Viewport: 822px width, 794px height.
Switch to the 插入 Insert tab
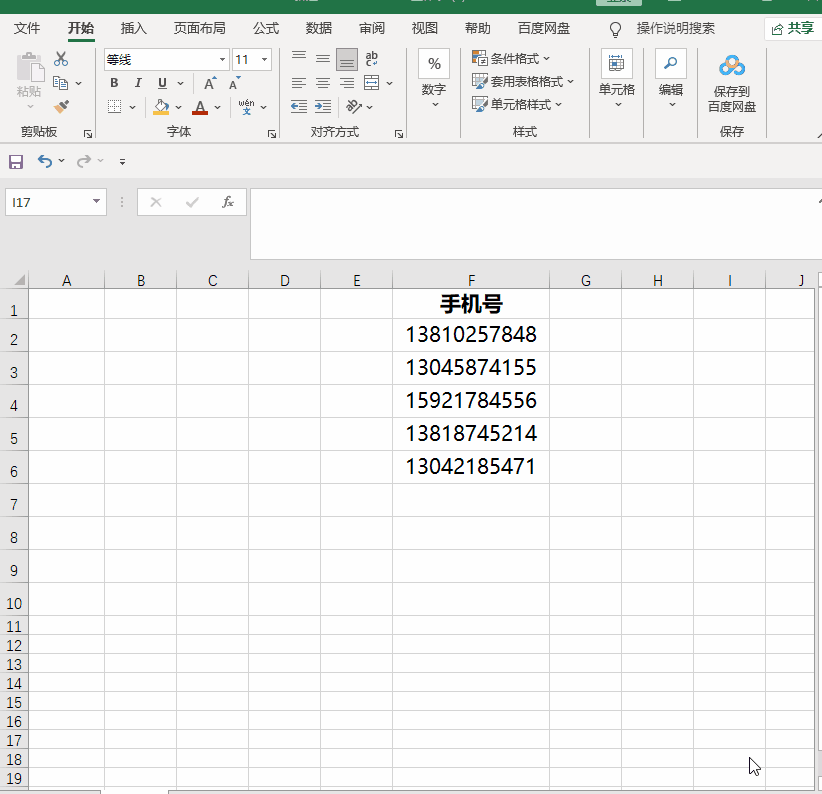[x=133, y=28]
